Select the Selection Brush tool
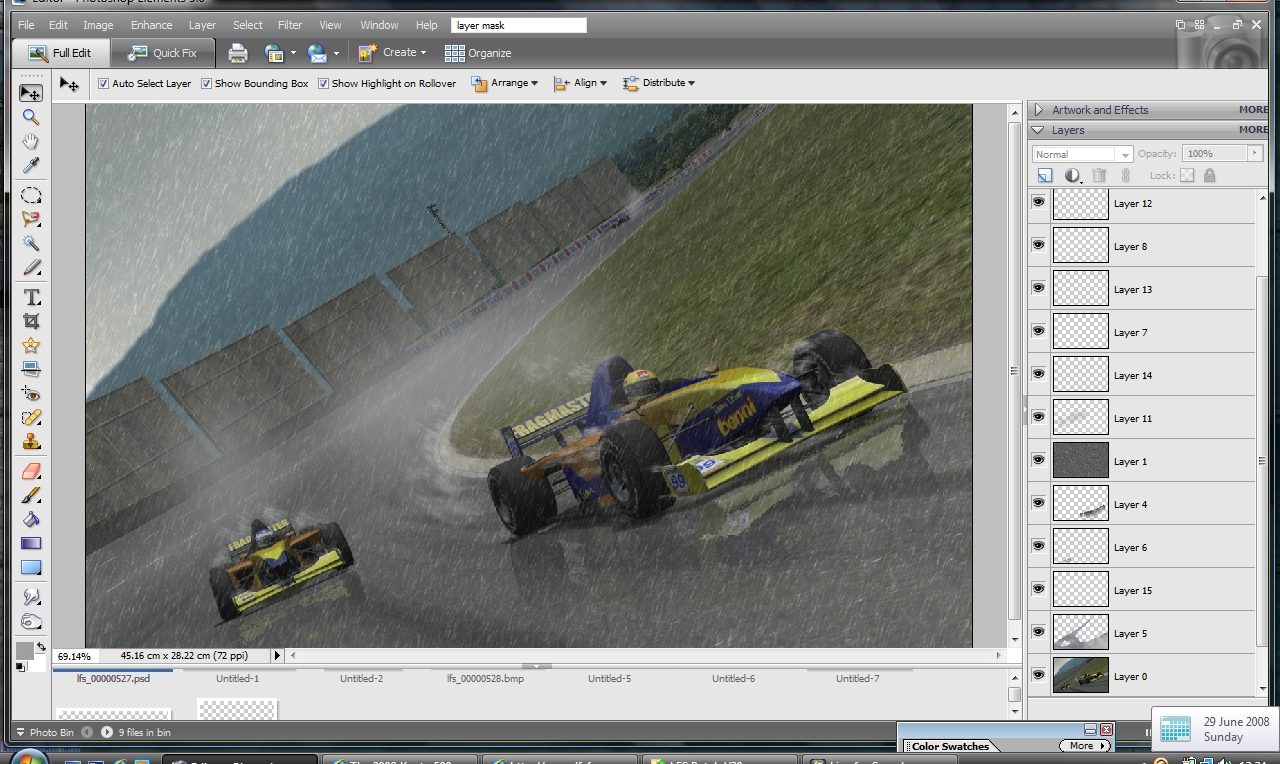Screen dimensions: 1280x764 click(31, 267)
